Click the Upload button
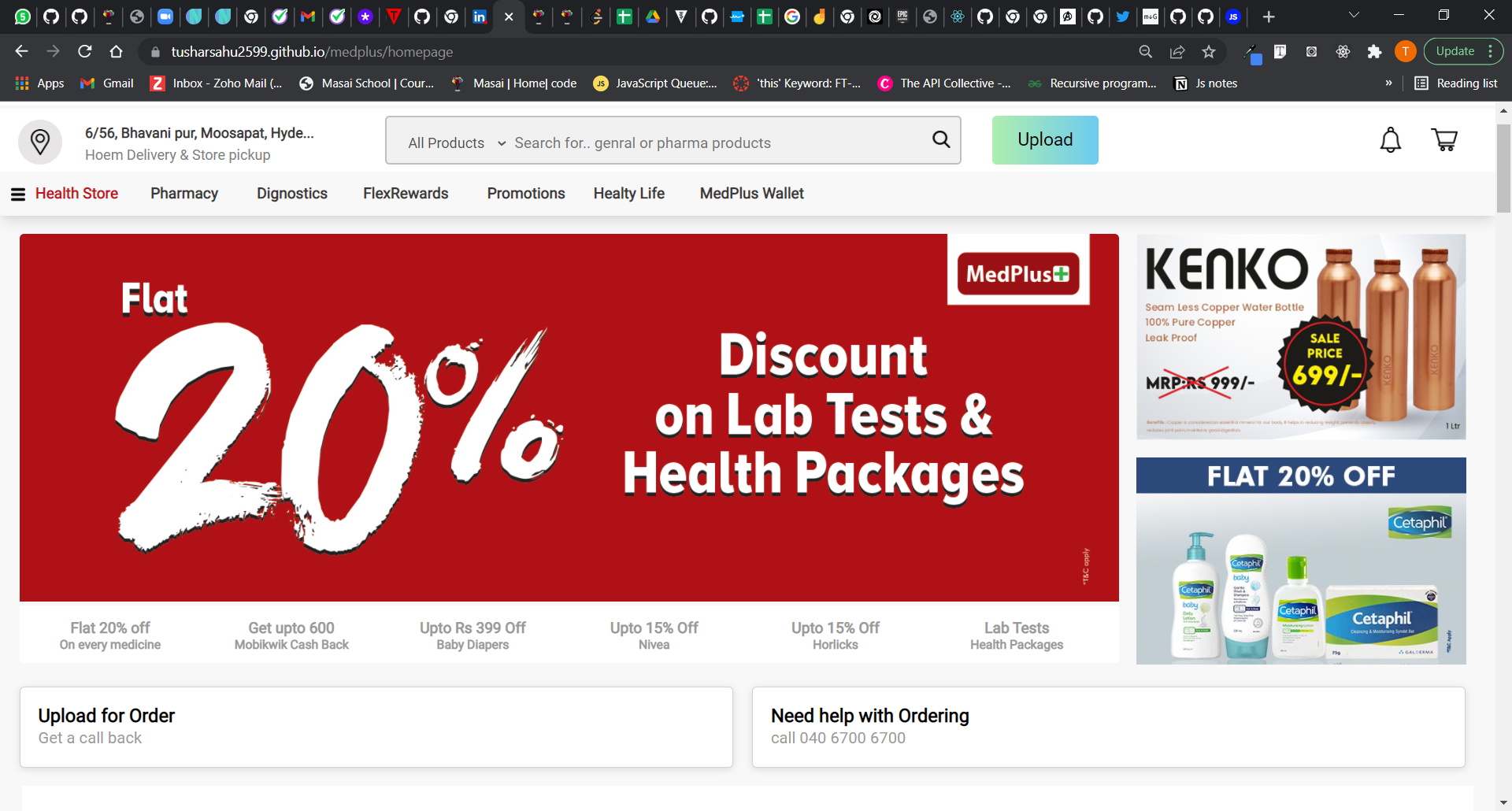Viewport: 1512px width, 811px height. [1045, 140]
